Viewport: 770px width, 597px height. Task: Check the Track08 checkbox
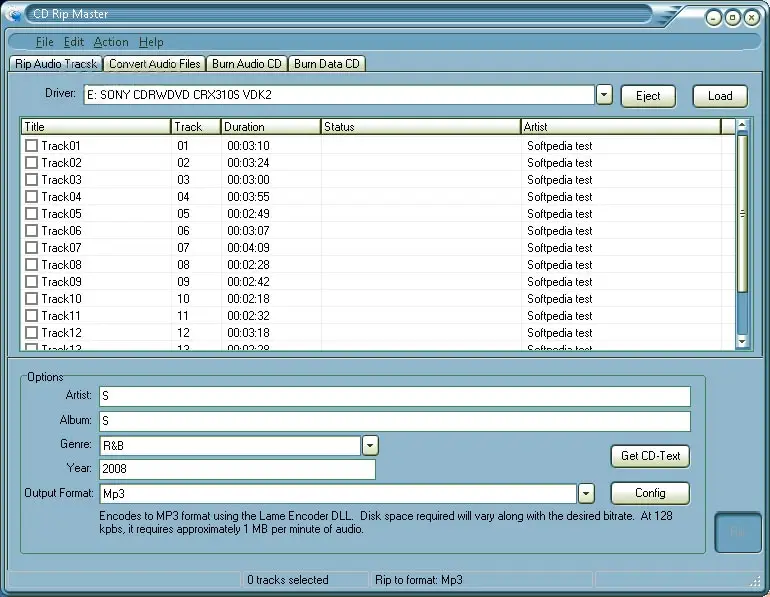[31, 265]
